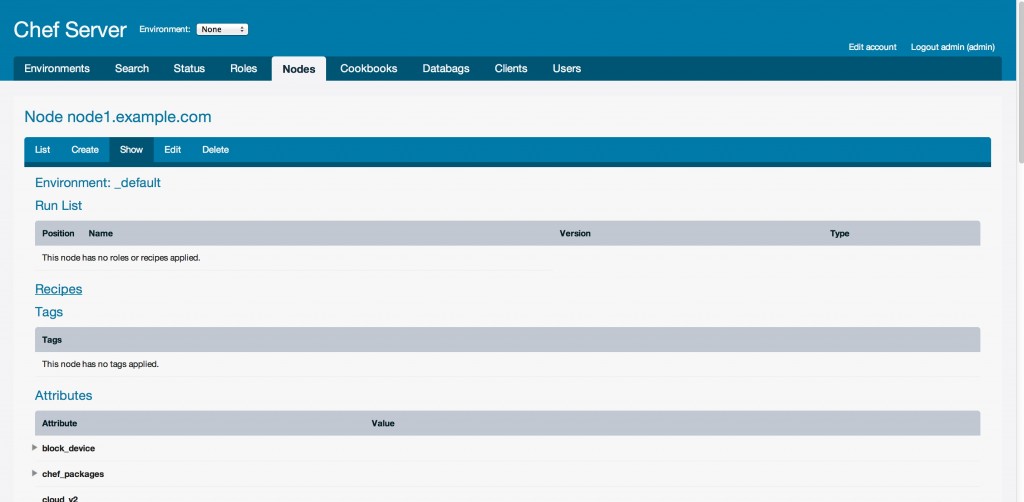Viewport: 1024px width, 502px height.
Task: Click Create in the node sub-navigation
Action: [85, 149]
